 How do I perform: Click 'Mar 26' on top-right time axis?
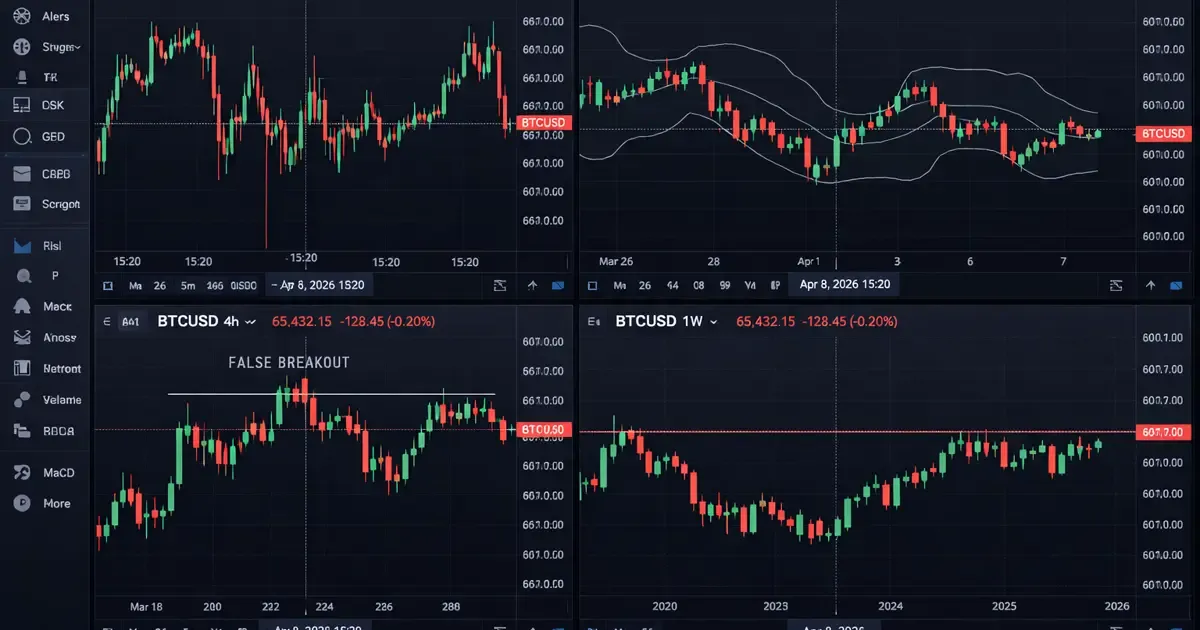pyautogui.click(x=617, y=261)
